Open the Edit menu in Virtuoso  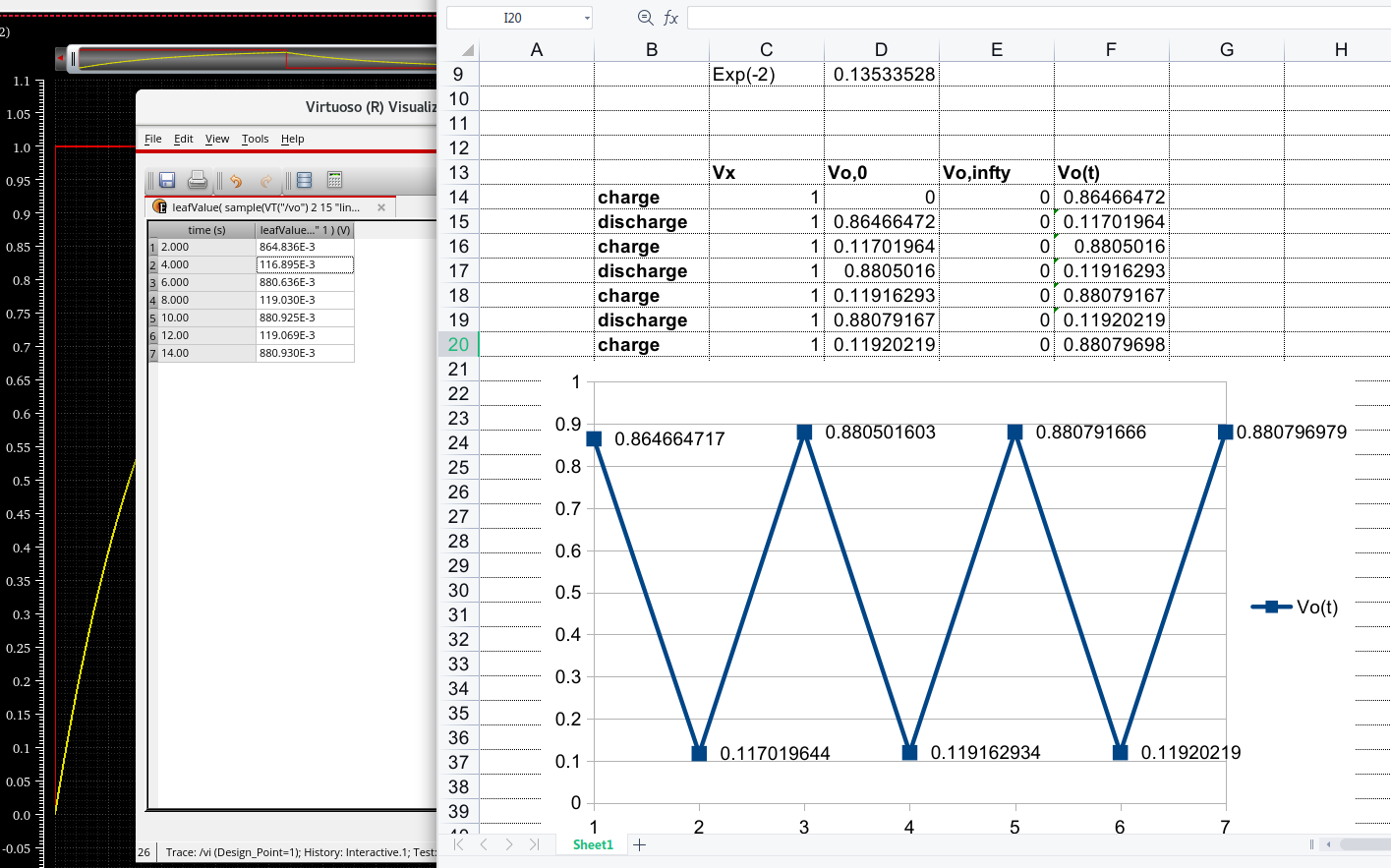point(184,139)
